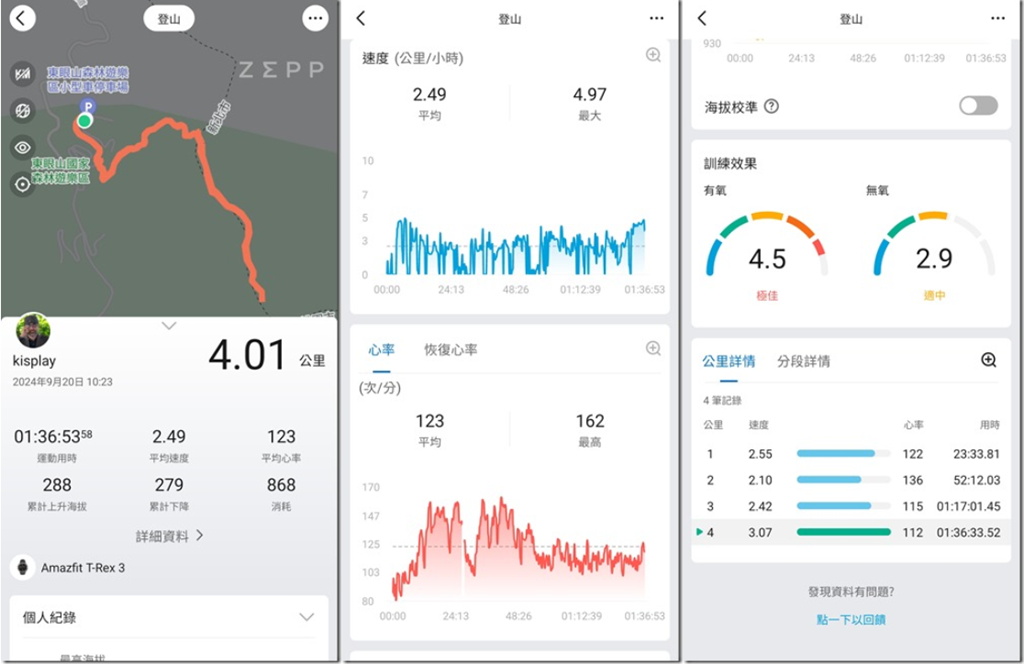Screen dimensions: 1024x664
Task: Tap the Amazfit T-Rex 3 watch icon
Action: coord(23,567)
